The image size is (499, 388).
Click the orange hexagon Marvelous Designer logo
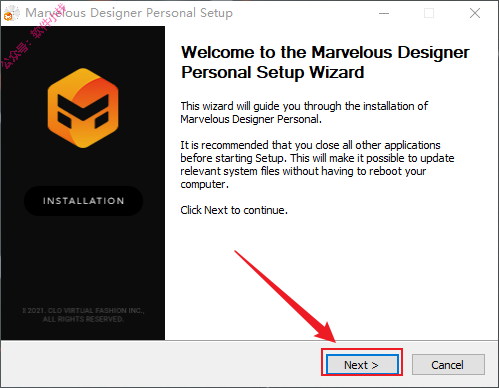[83, 108]
